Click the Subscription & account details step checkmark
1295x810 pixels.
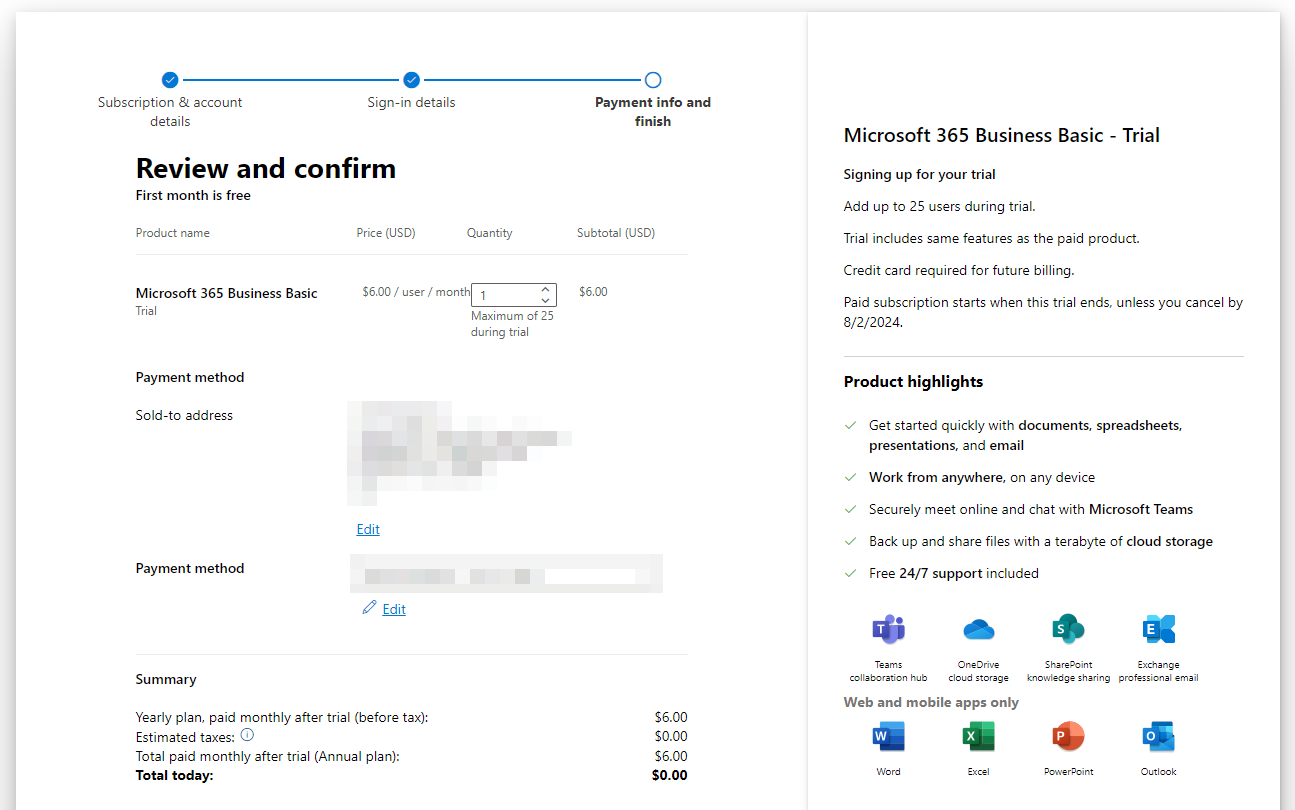(170, 80)
